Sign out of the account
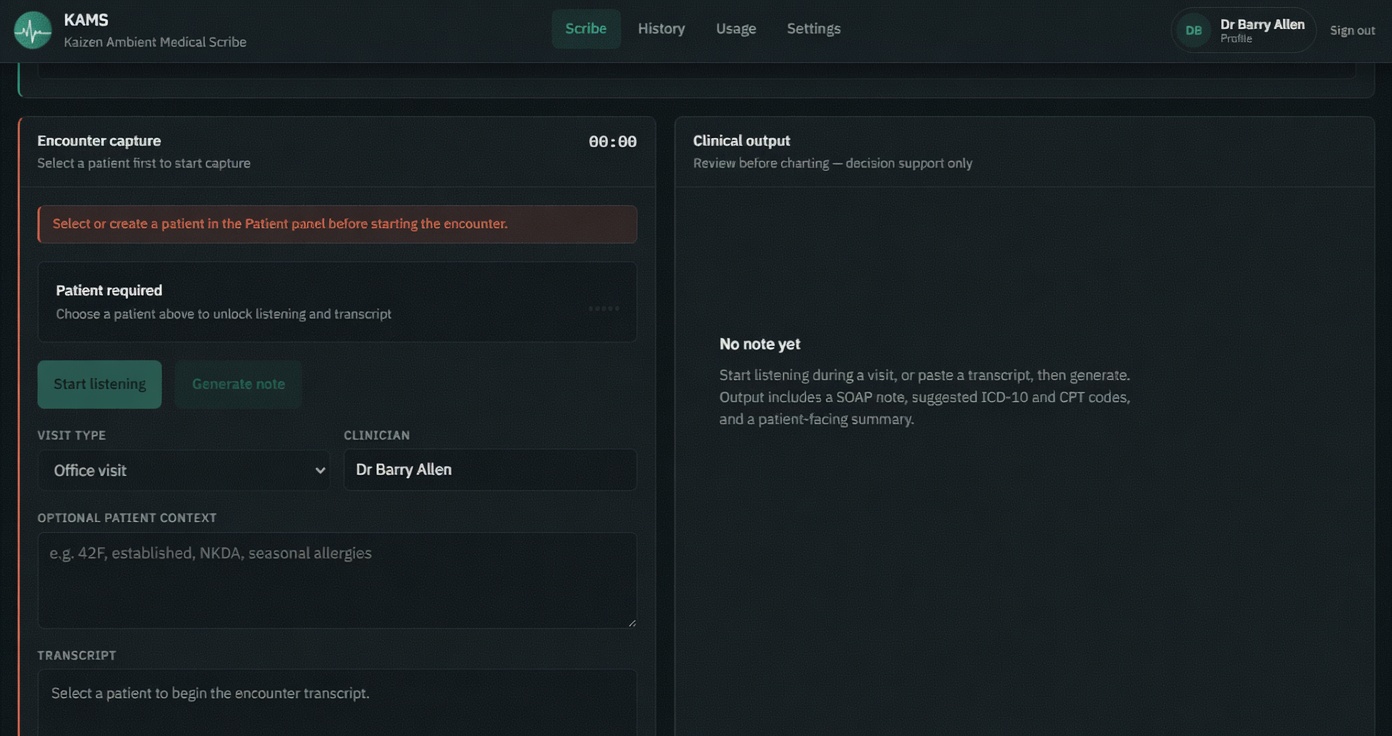The height and width of the screenshot is (736, 1392). tap(1352, 30)
